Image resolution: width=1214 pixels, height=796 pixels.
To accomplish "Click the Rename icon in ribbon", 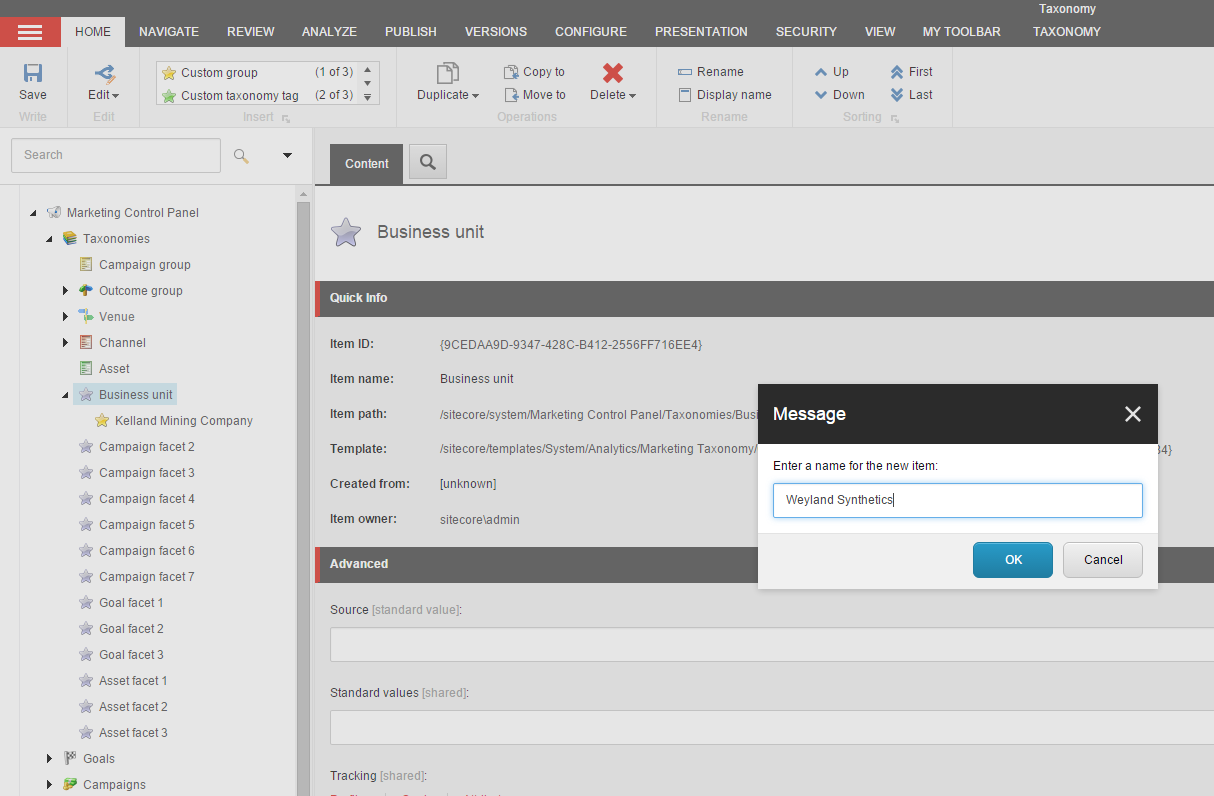I will pyautogui.click(x=685, y=72).
